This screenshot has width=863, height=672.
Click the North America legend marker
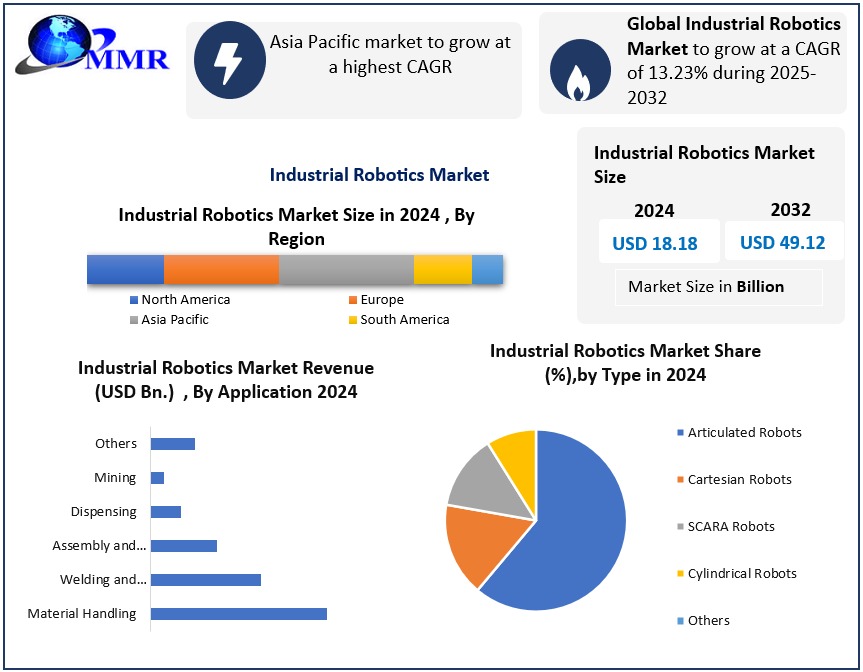[x=134, y=300]
